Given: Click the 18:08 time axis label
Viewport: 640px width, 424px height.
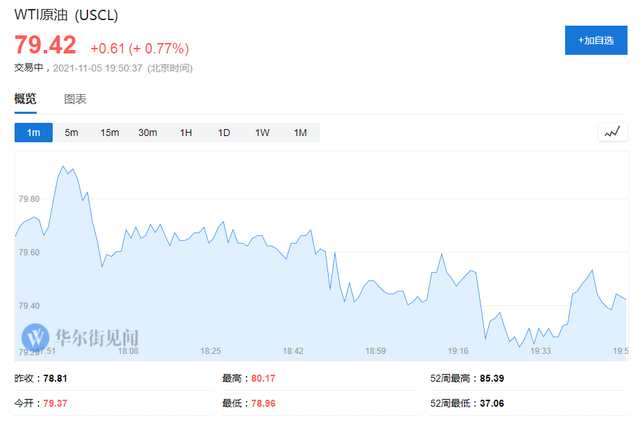Looking at the screenshot, I should 128,351.
